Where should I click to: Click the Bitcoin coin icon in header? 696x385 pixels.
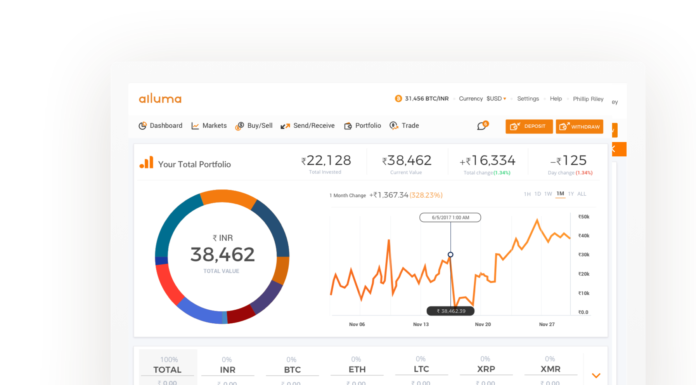pos(398,99)
